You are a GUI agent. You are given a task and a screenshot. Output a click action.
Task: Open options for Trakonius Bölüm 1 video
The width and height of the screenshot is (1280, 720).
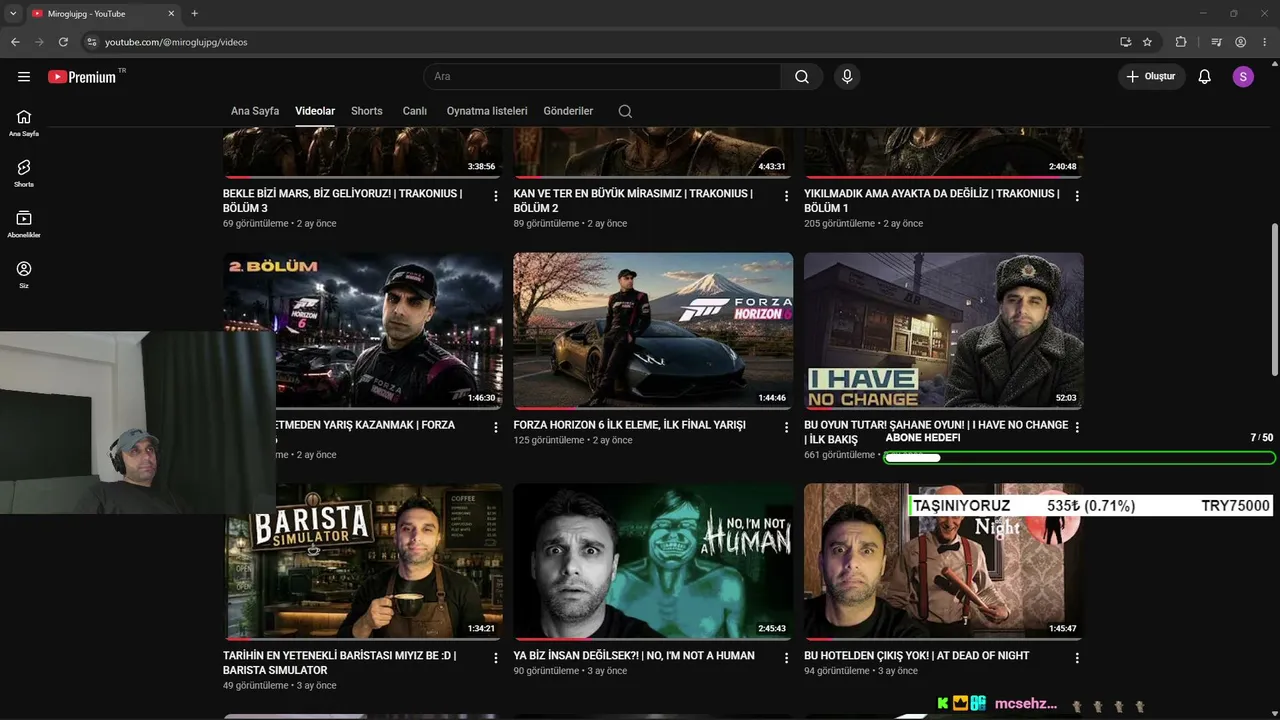tap(1077, 197)
